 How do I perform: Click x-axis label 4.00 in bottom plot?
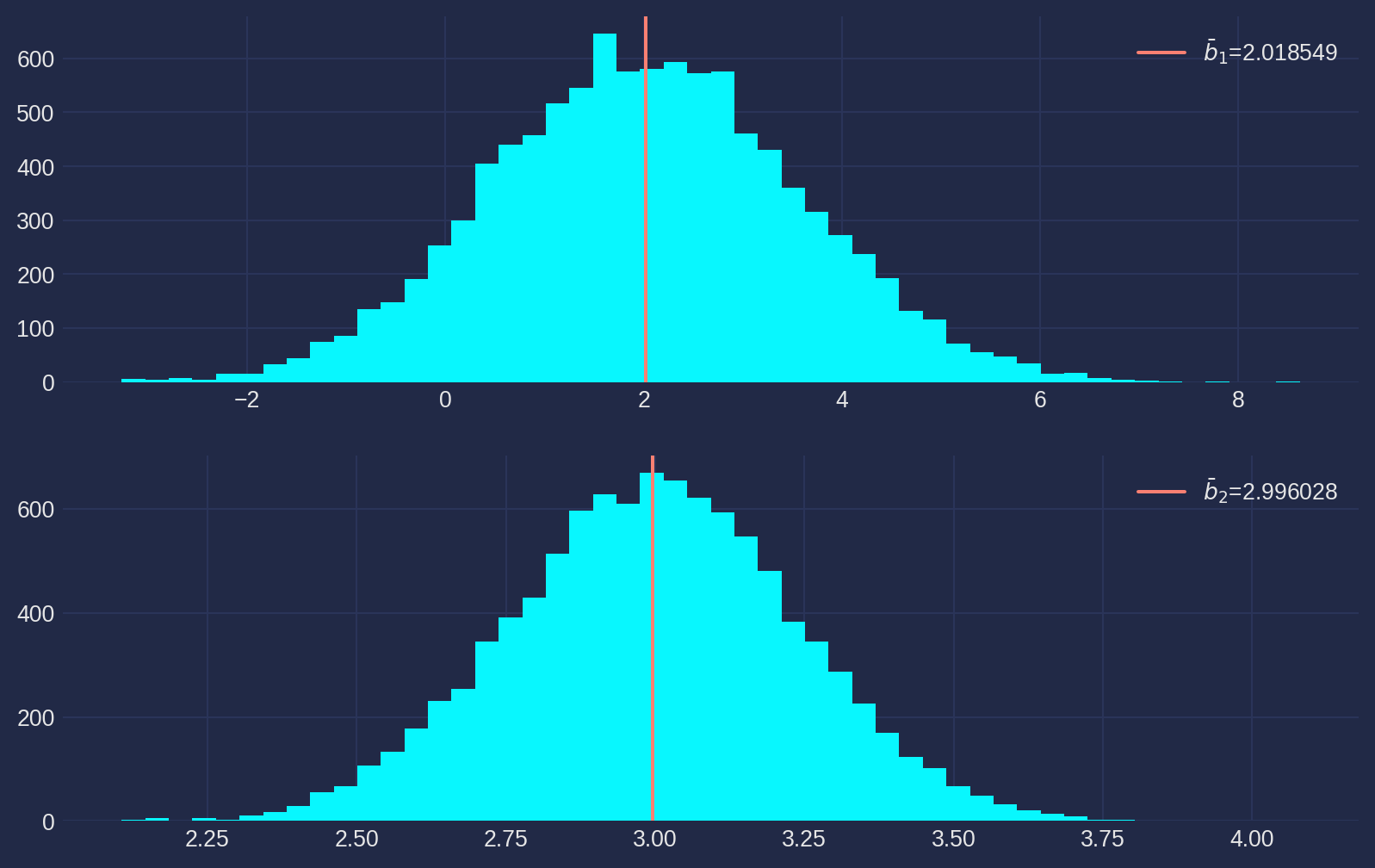[1252, 840]
